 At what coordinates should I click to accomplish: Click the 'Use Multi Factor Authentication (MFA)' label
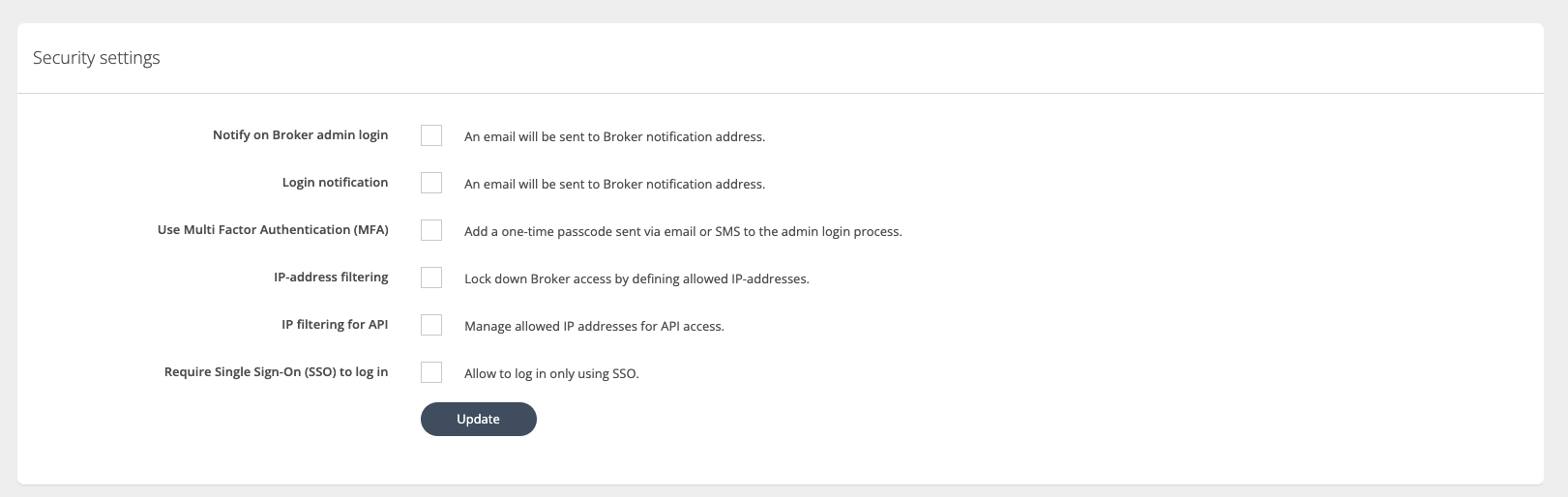click(273, 230)
